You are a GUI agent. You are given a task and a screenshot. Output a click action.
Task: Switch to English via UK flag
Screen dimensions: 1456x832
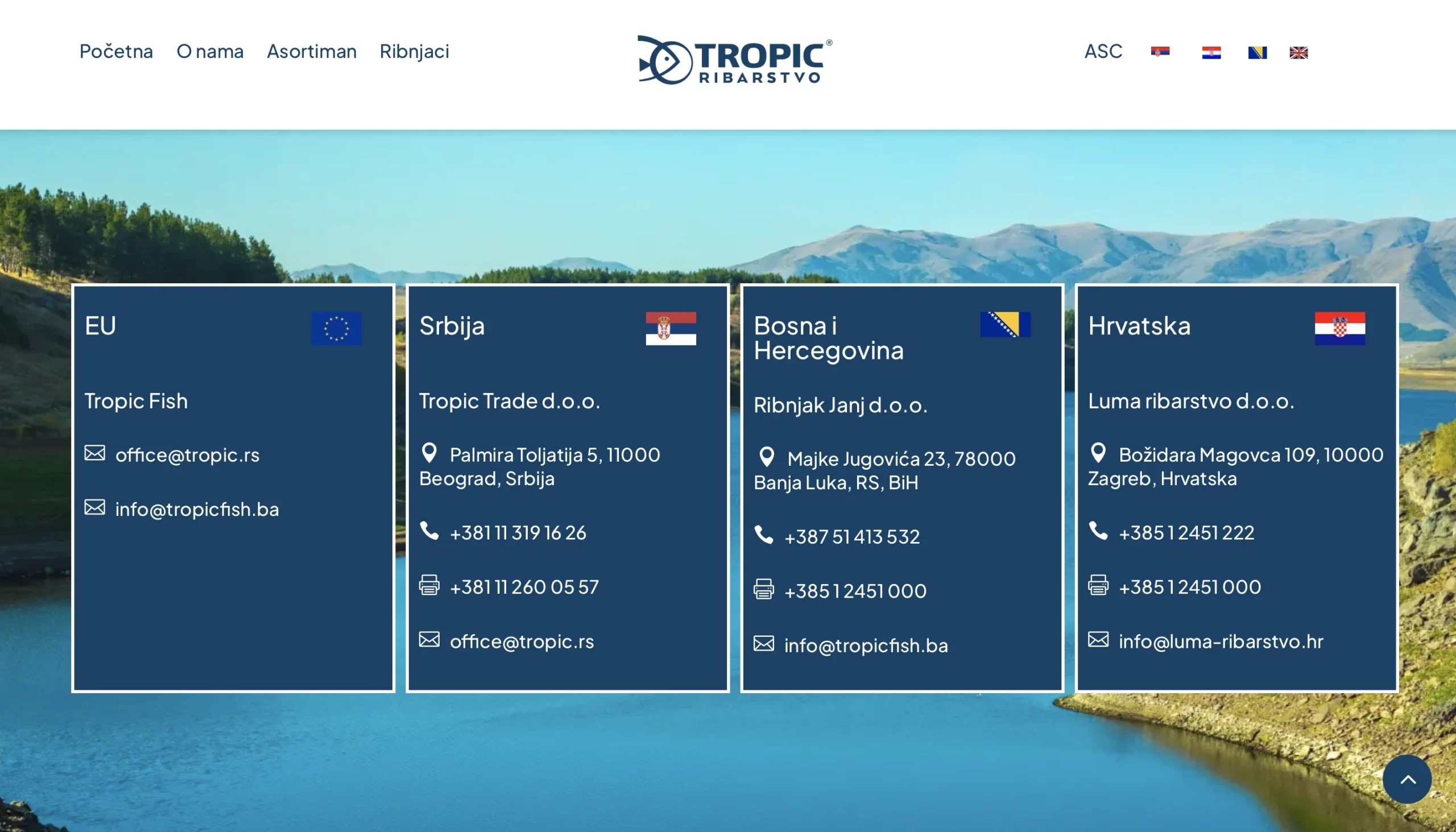pyautogui.click(x=1298, y=52)
